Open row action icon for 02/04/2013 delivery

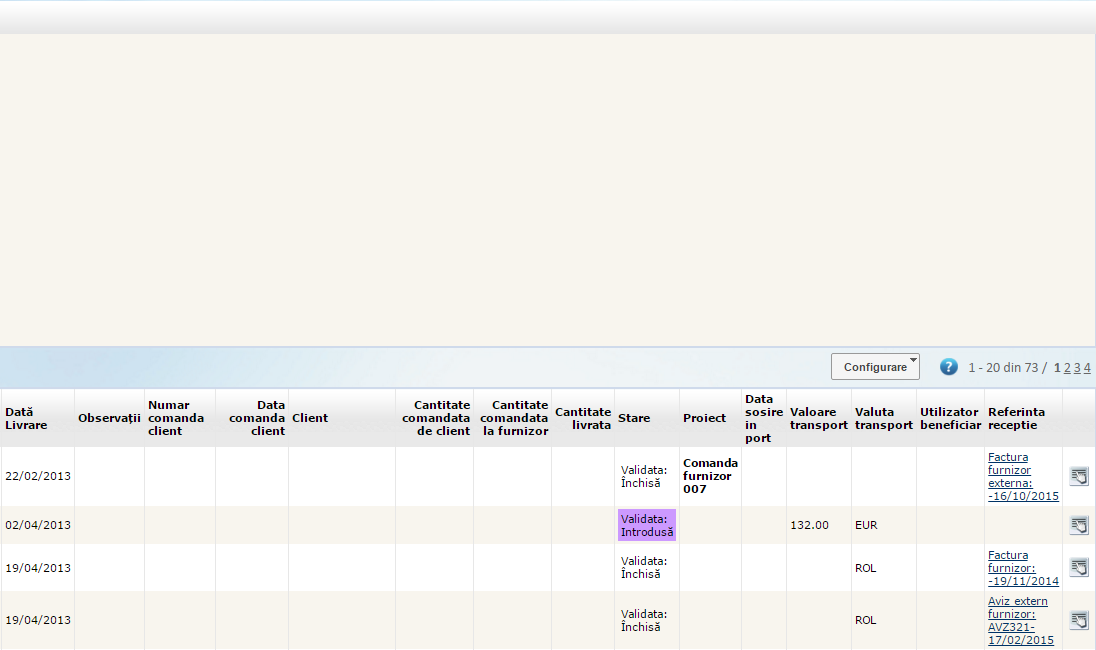[1079, 525]
